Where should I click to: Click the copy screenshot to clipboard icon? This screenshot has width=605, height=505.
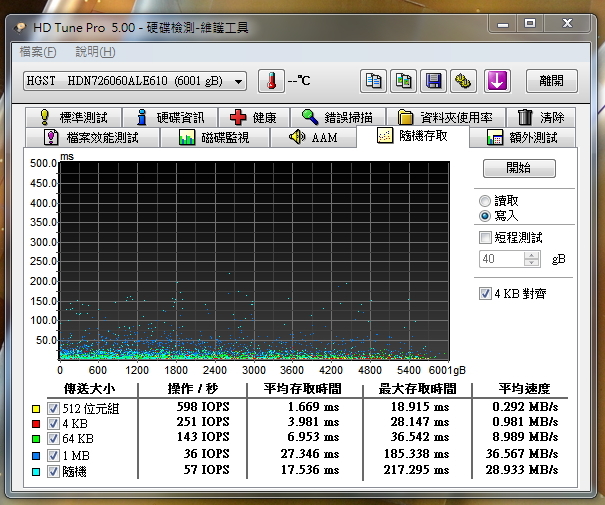403,81
